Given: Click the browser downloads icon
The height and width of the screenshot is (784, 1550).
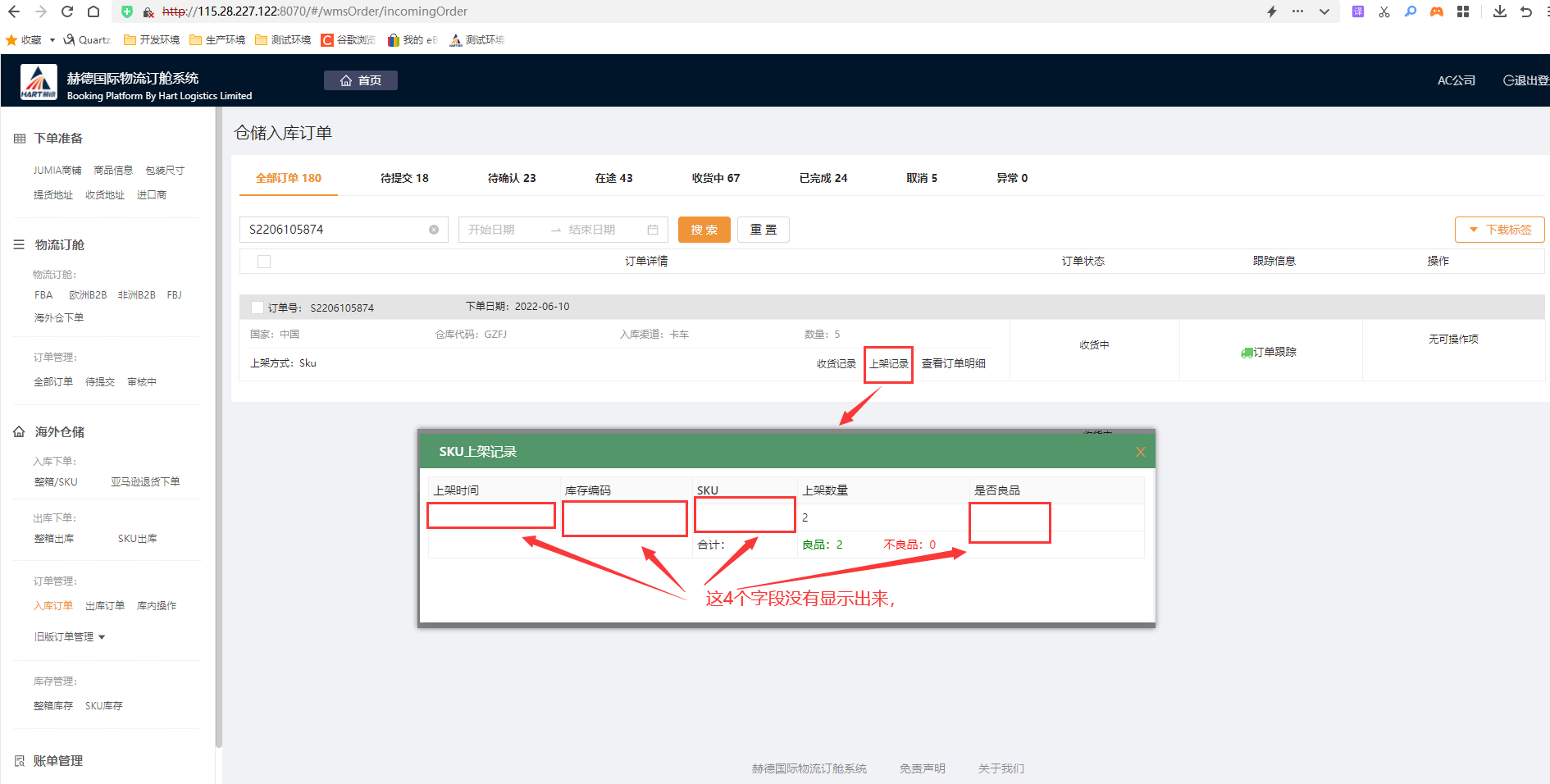Looking at the screenshot, I should (1499, 11).
